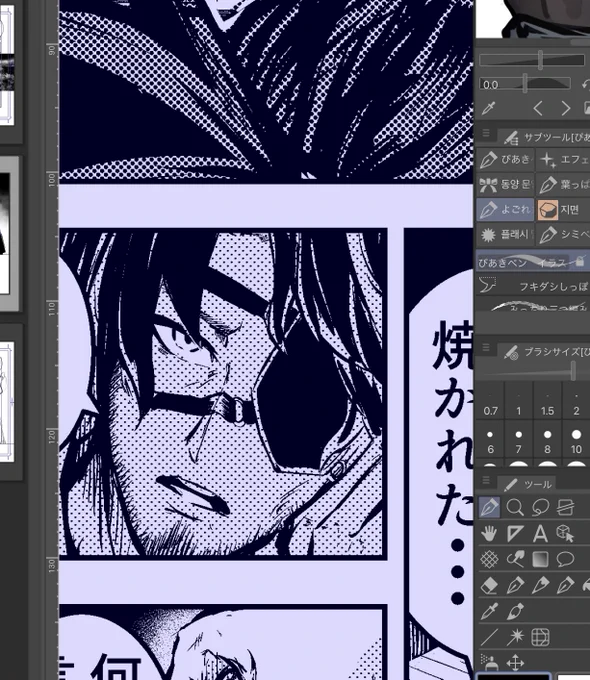Select the straight Line figure tool

(489, 637)
